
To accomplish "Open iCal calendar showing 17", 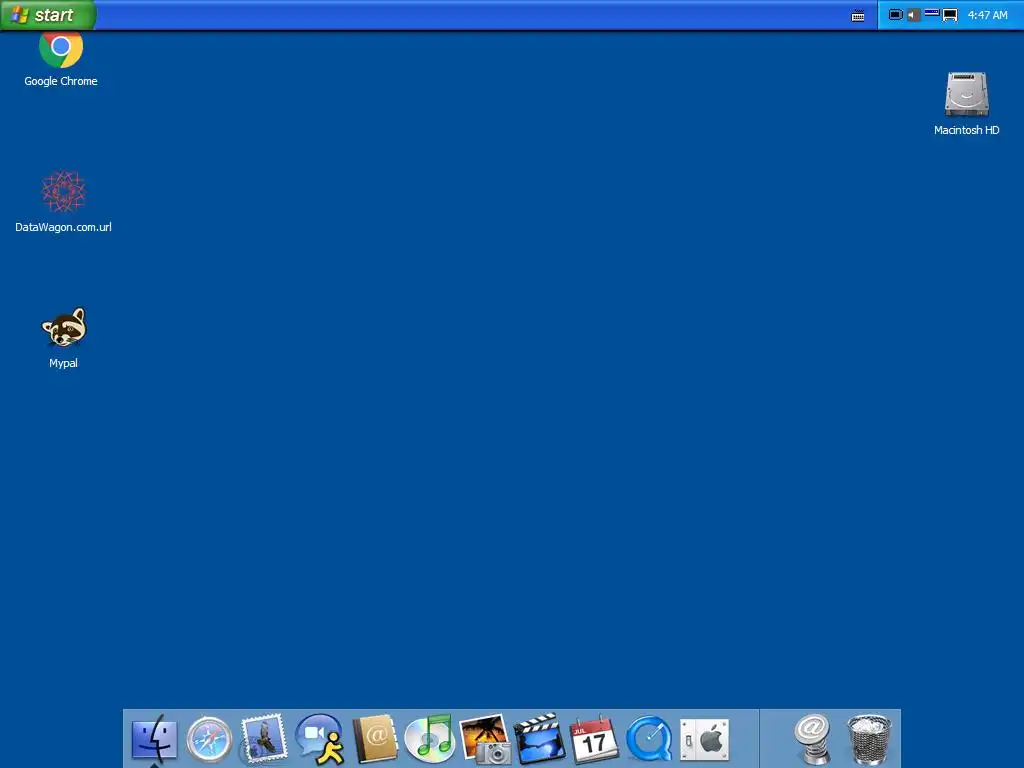I will click(594, 739).
